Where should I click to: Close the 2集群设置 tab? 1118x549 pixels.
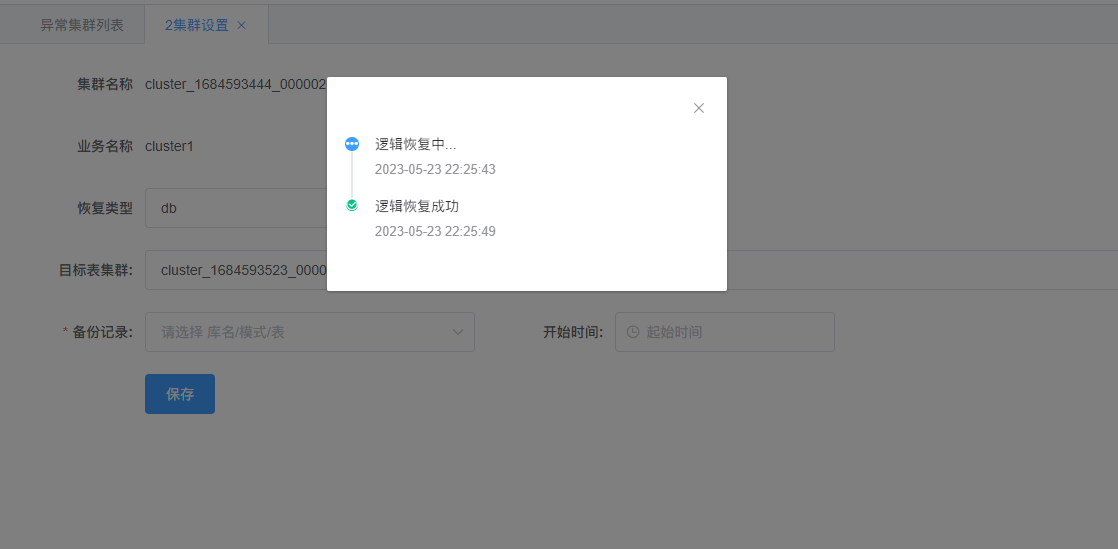point(241,25)
